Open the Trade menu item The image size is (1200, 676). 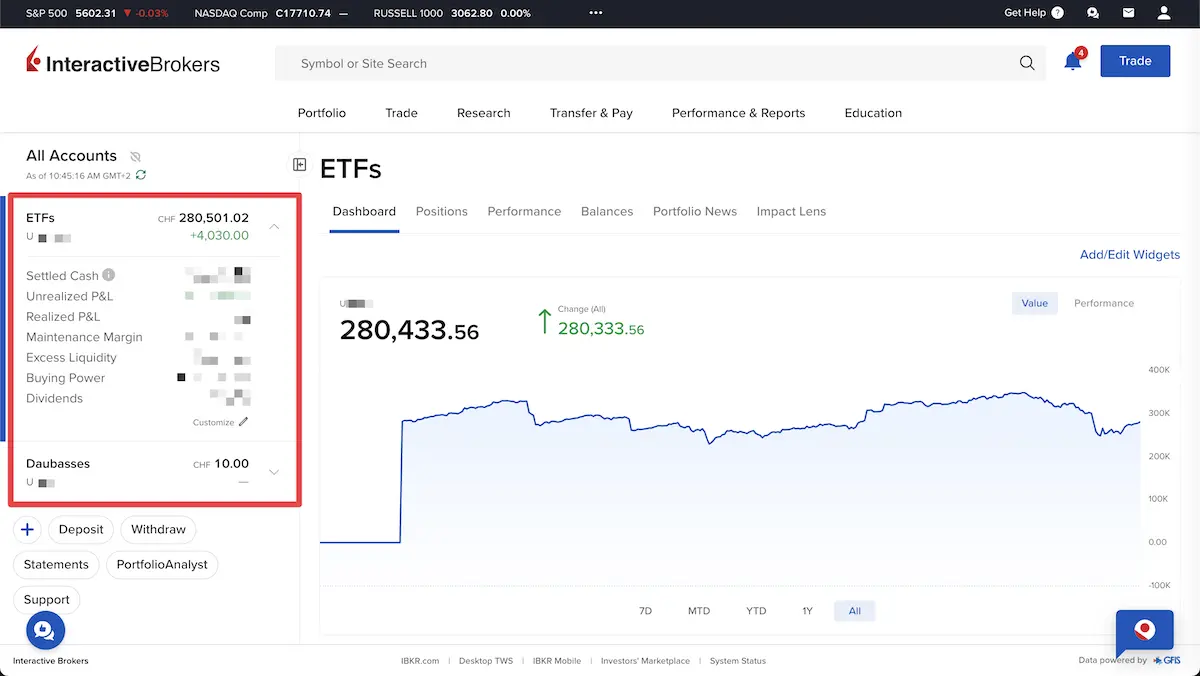(x=402, y=113)
